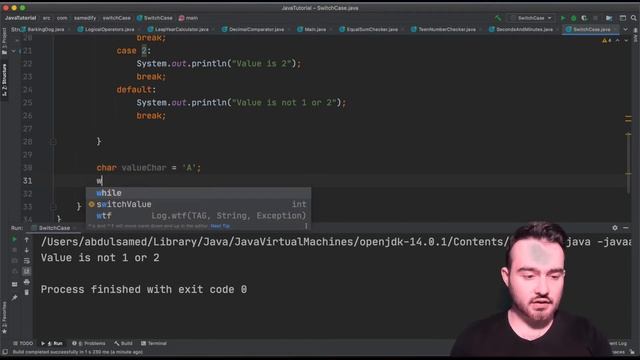Click line number 31 in the gutter
Image resolution: width=640 pixels, height=360 pixels.
click(27, 181)
